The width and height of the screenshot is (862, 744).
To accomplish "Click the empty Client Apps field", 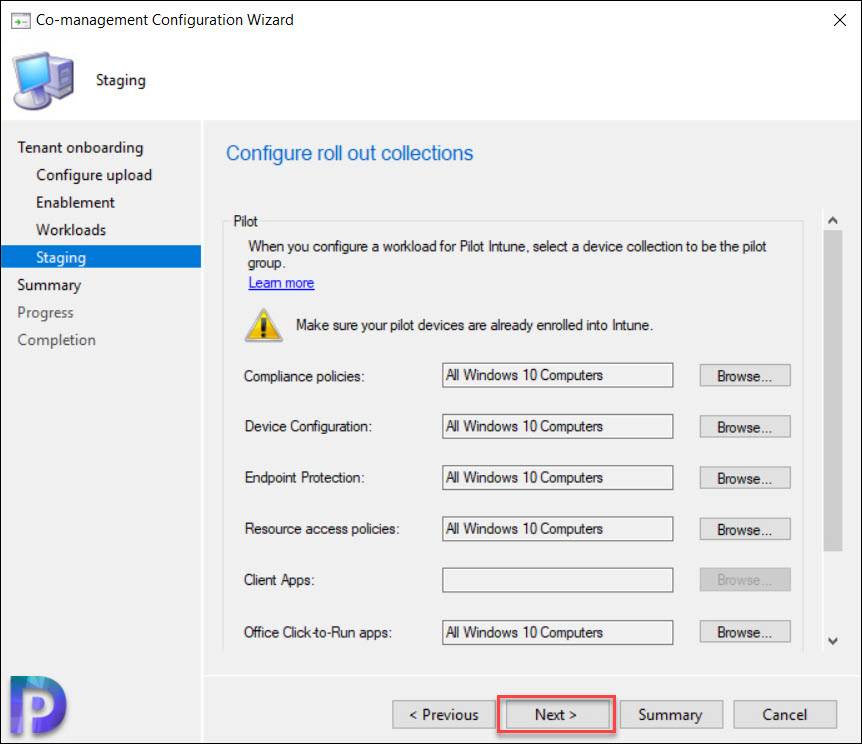I will pyautogui.click(x=557, y=580).
